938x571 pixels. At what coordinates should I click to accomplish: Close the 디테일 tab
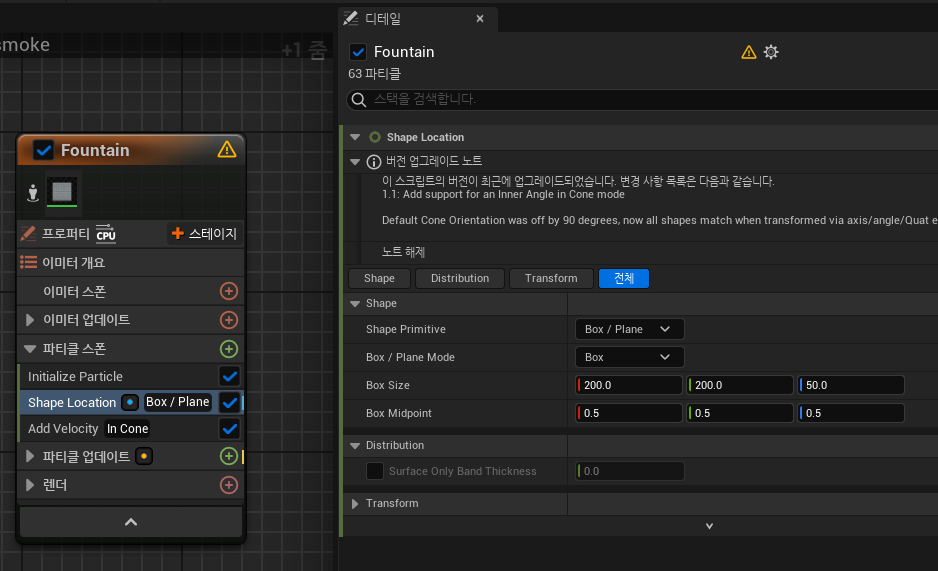pyautogui.click(x=480, y=19)
